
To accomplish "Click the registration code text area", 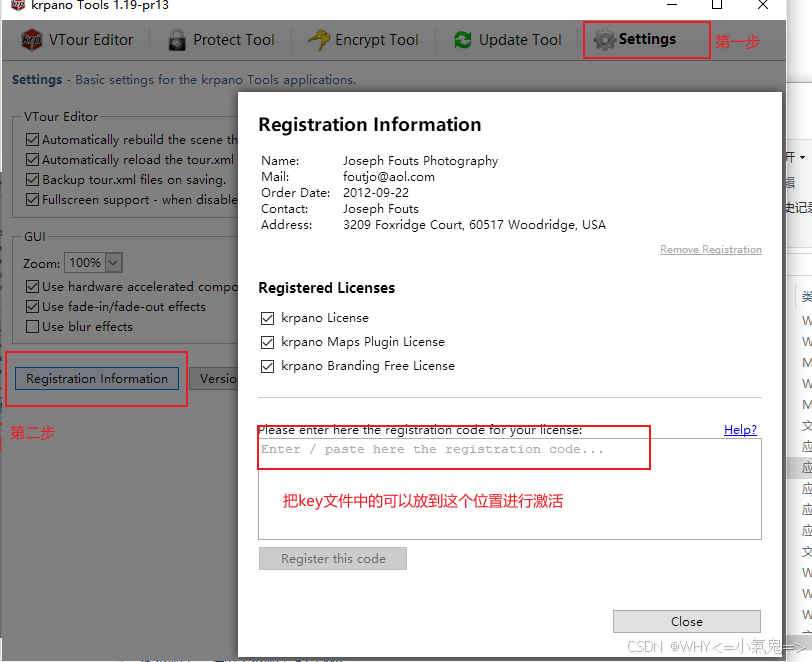I will (x=510, y=489).
